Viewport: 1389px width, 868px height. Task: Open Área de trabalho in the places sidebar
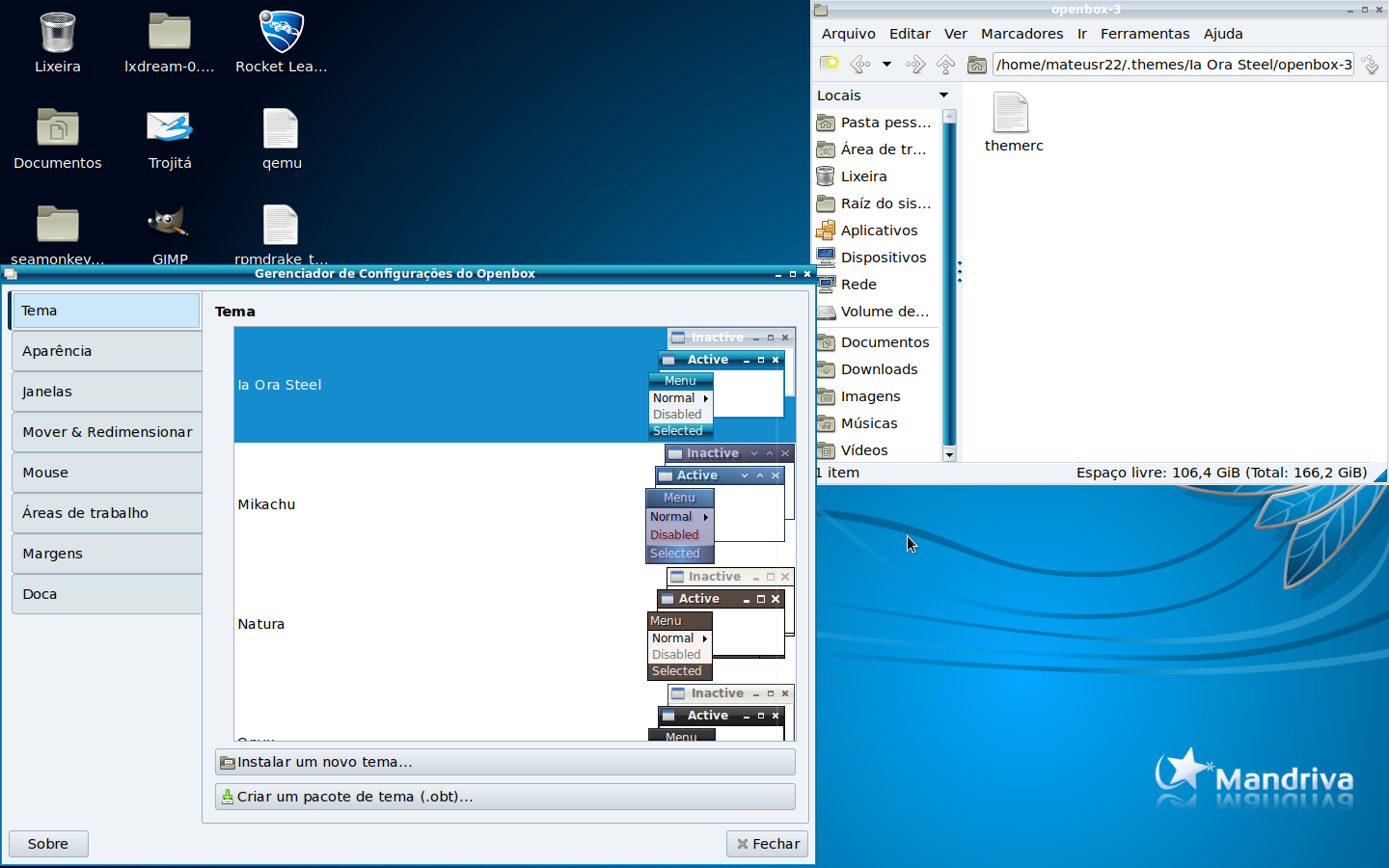tap(877, 149)
